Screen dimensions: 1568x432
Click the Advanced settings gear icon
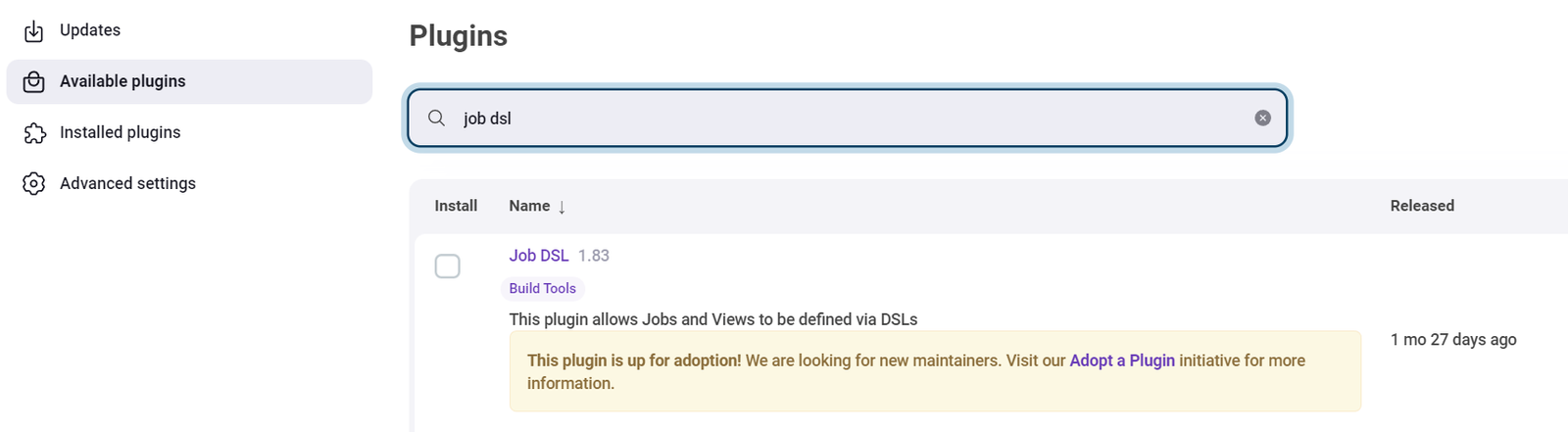coord(34,184)
